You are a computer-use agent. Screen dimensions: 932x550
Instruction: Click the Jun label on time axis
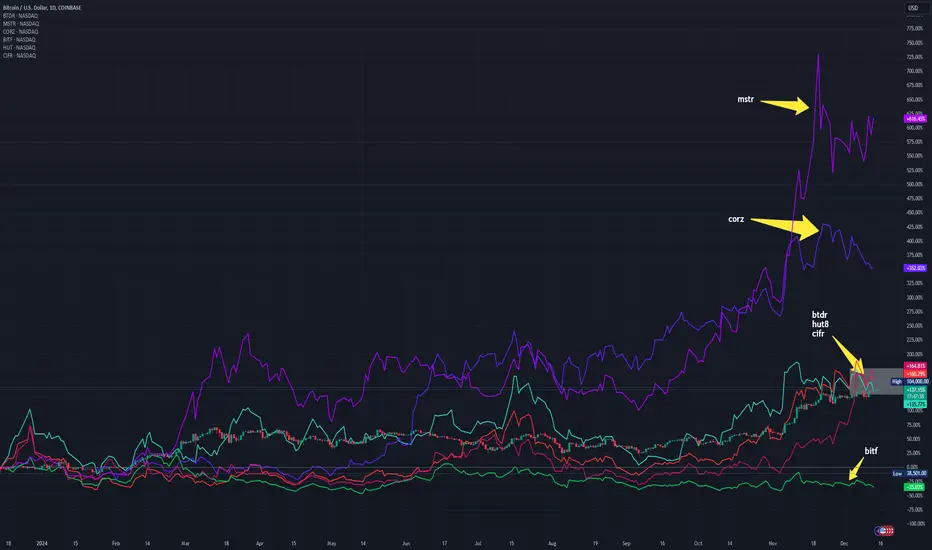406,543
